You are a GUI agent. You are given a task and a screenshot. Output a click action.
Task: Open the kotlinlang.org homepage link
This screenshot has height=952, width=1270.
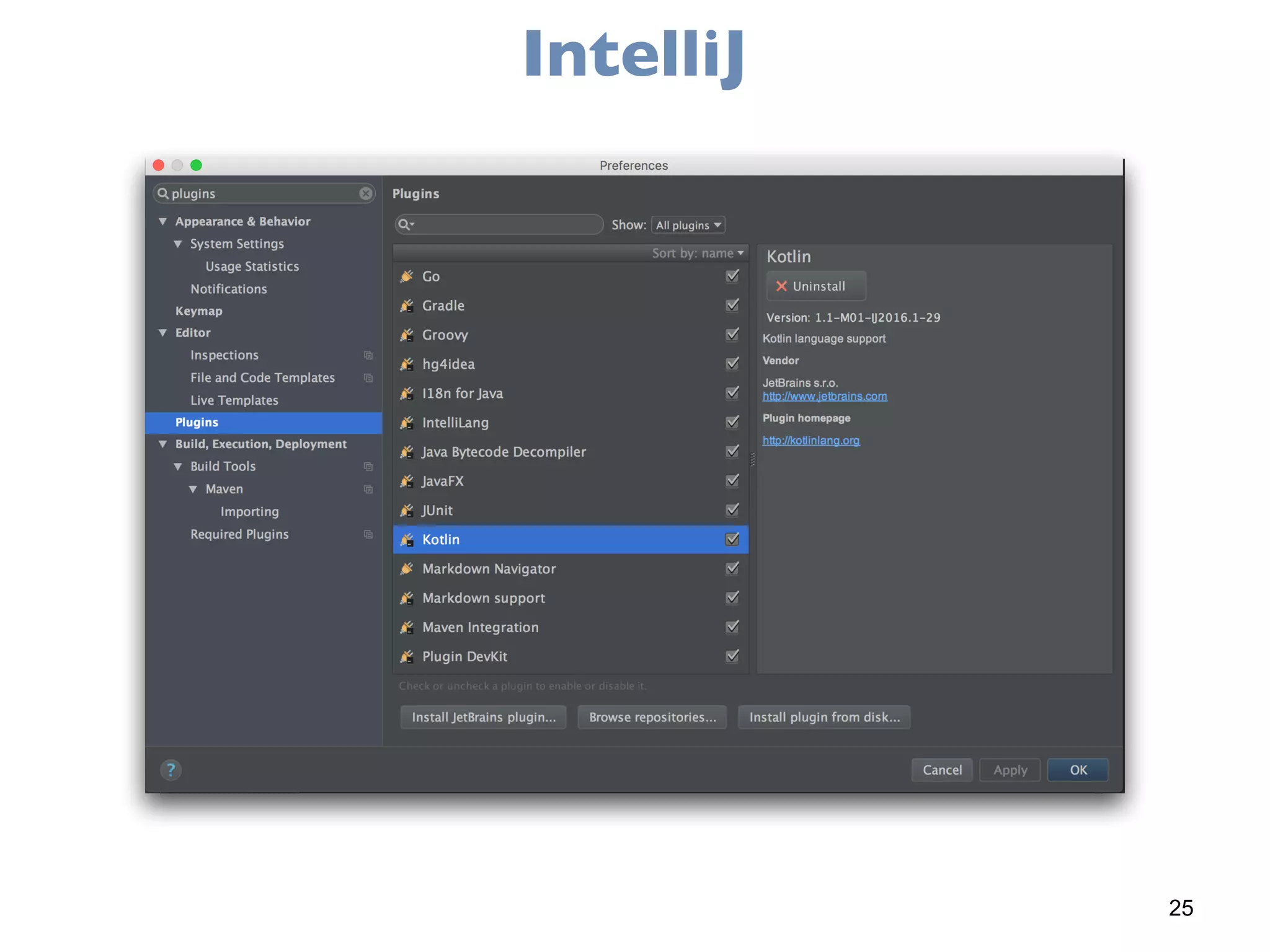[x=811, y=441]
